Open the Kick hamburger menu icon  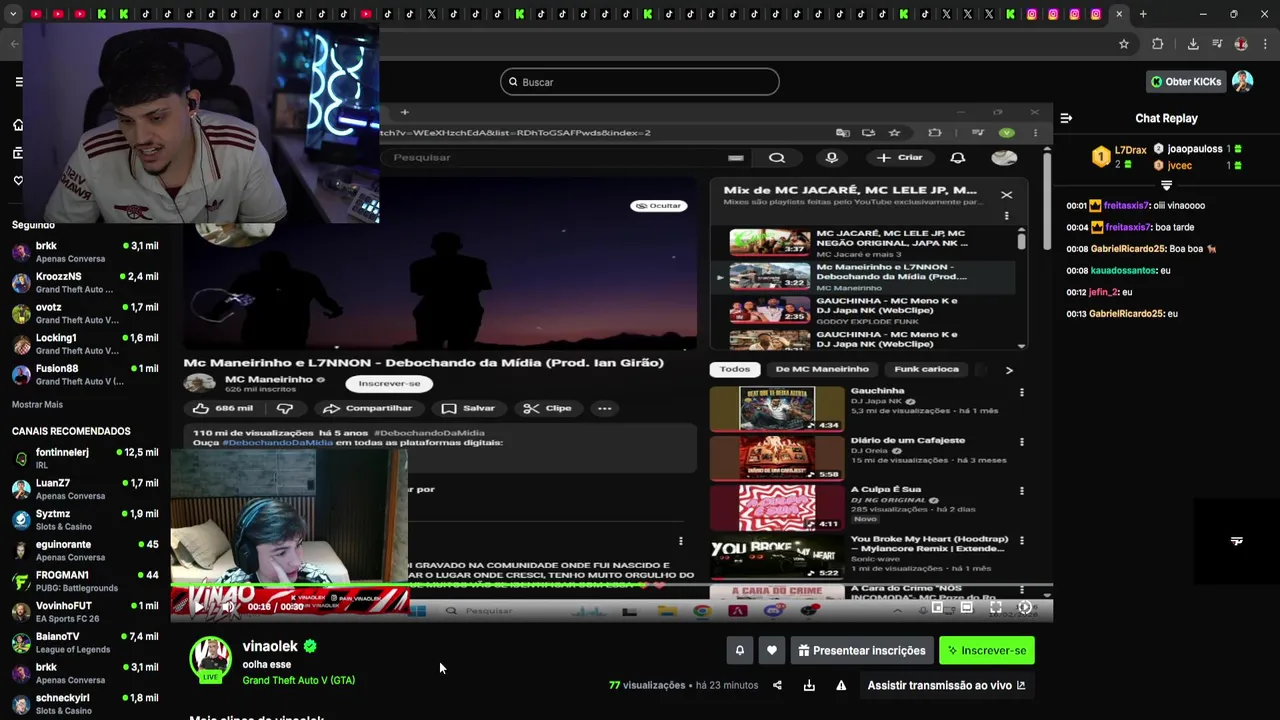click(18, 82)
